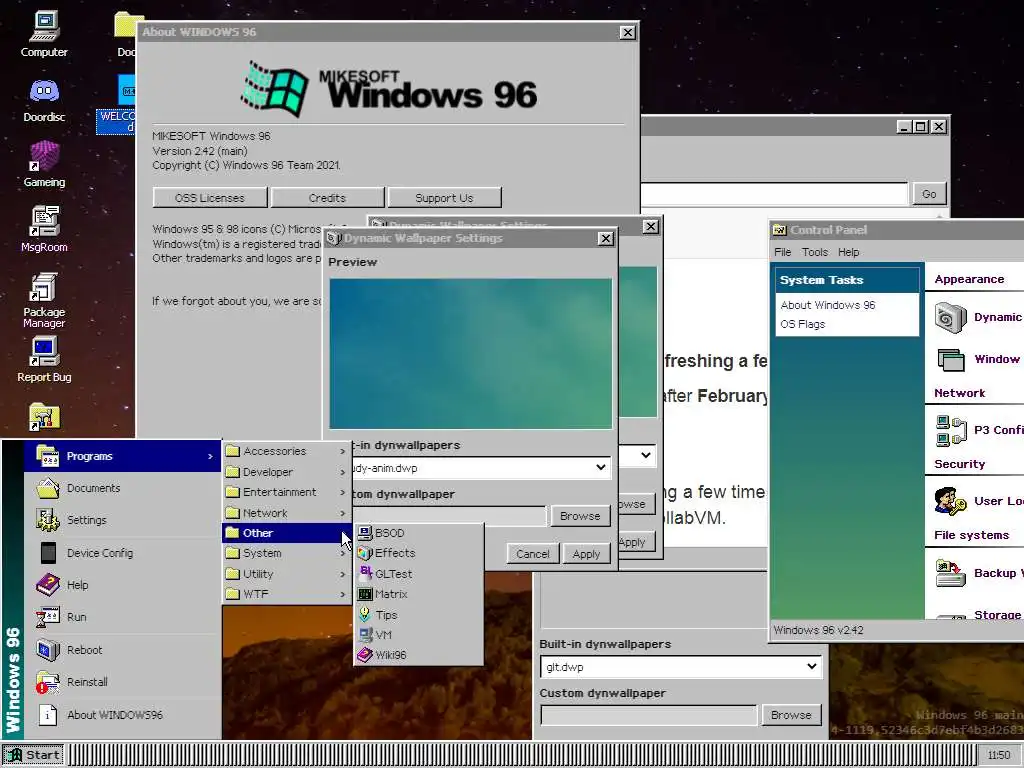Select Run in the Start menu
This screenshot has width=1024, height=768.
(x=122, y=617)
